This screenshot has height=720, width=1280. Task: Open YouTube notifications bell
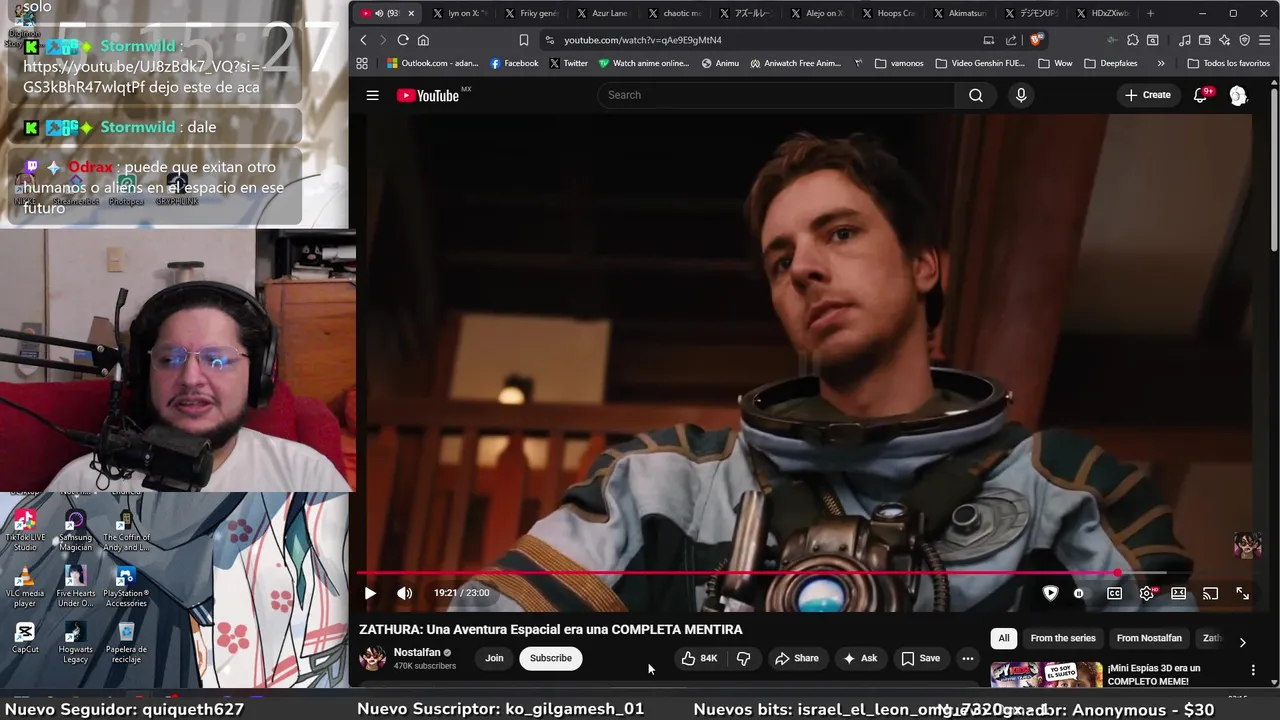(1201, 95)
